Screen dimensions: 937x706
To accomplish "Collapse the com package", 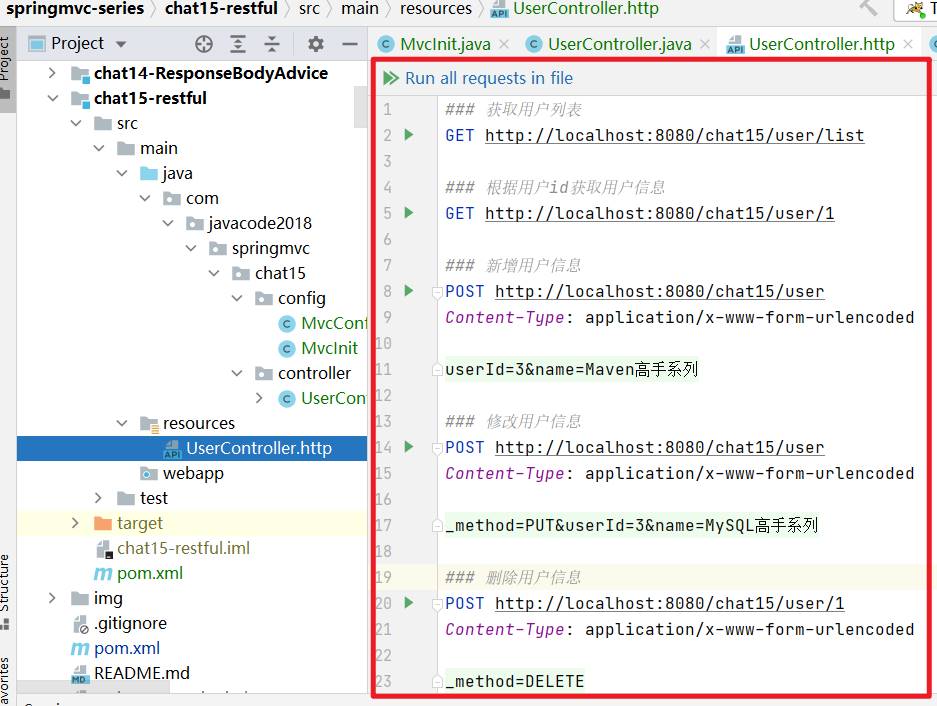I will coord(145,198).
